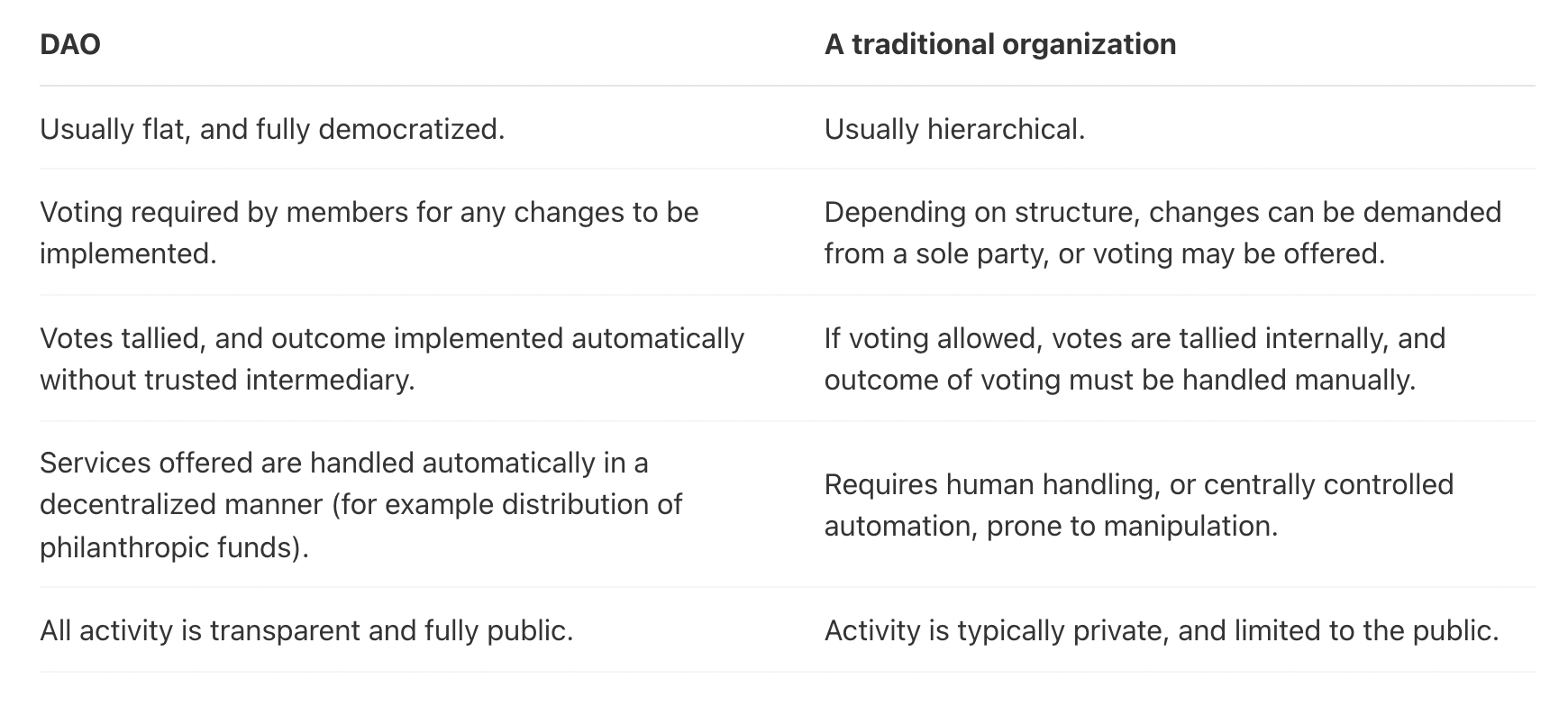Click the 'A traditional organization' column header

pyautogui.click(x=1000, y=44)
